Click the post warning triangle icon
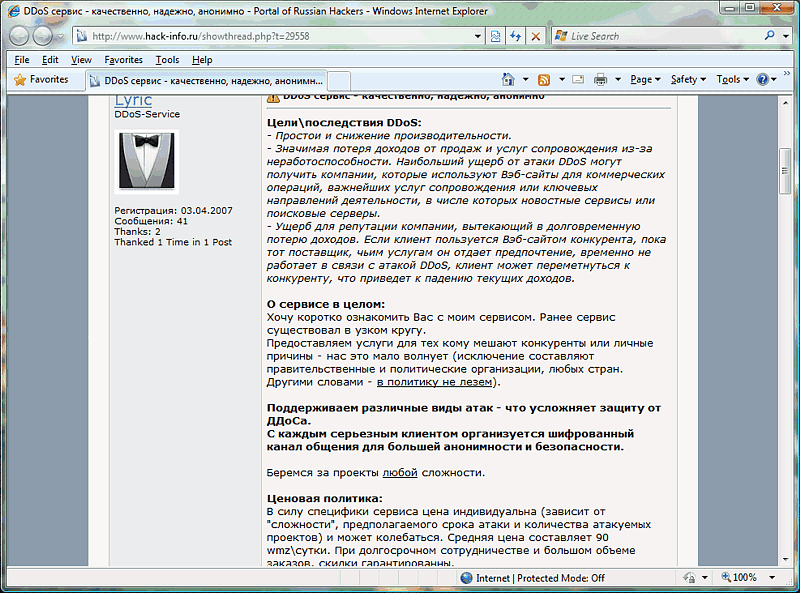 point(273,97)
